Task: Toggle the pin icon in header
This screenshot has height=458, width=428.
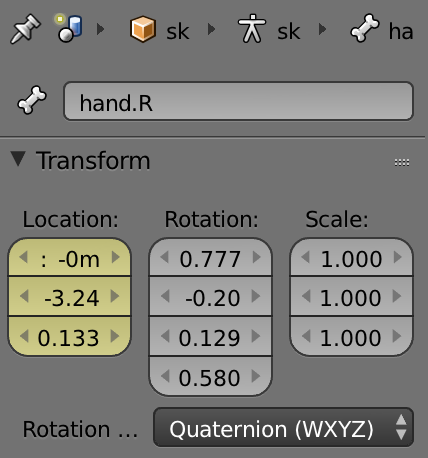Action: click(x=25, y=29)
